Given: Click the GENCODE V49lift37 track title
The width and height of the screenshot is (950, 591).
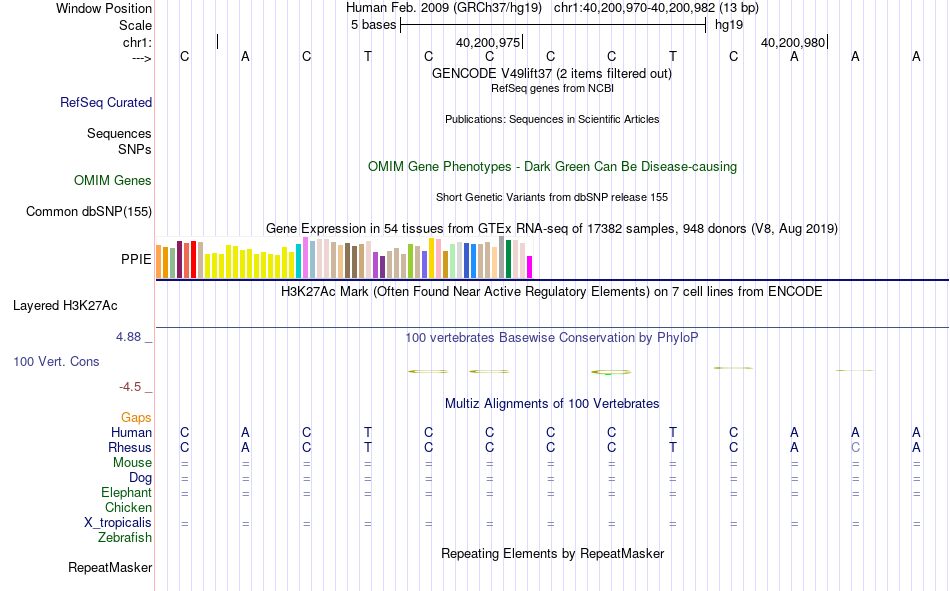Looking at the screenshot, I should (x=551, y=73).
